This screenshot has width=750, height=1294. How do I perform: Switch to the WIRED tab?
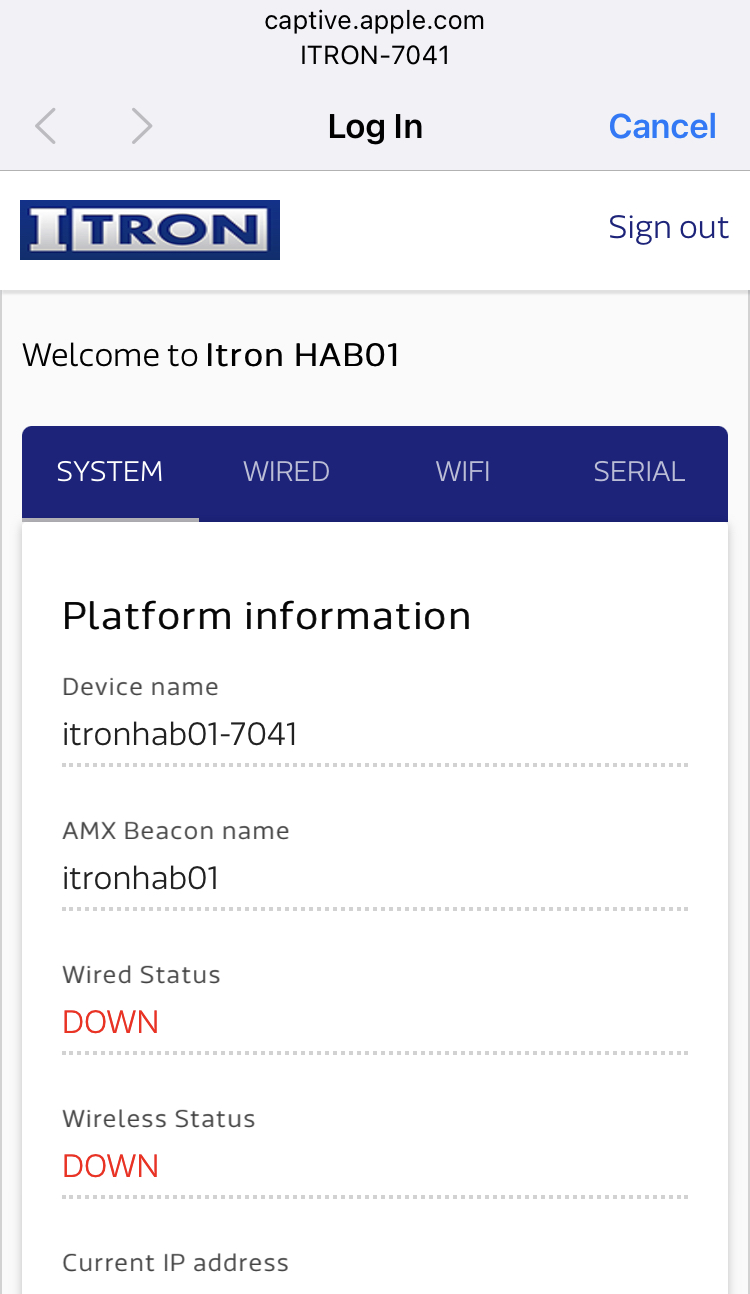(x=287, y=472)
